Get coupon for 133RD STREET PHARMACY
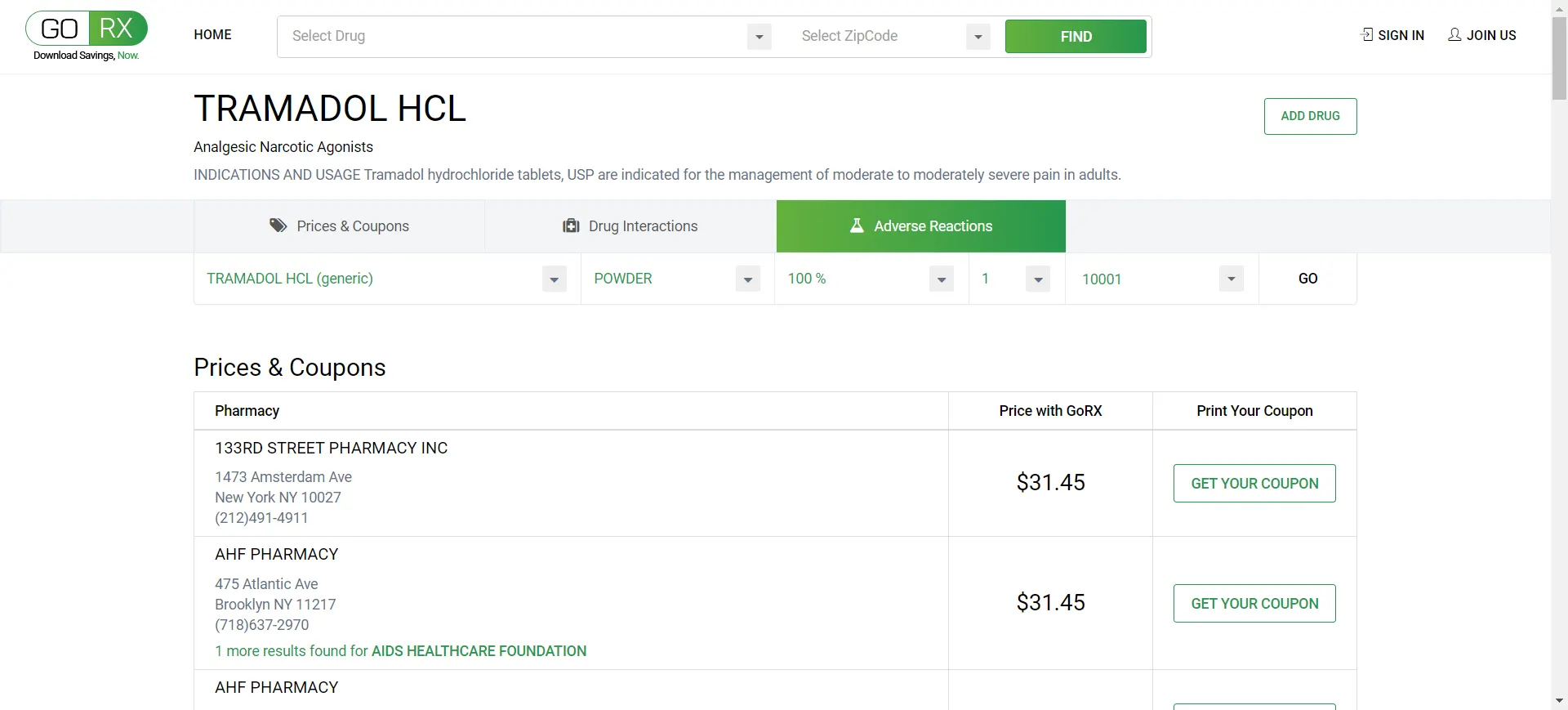The image size is (1568, 710). (1254, 484)
